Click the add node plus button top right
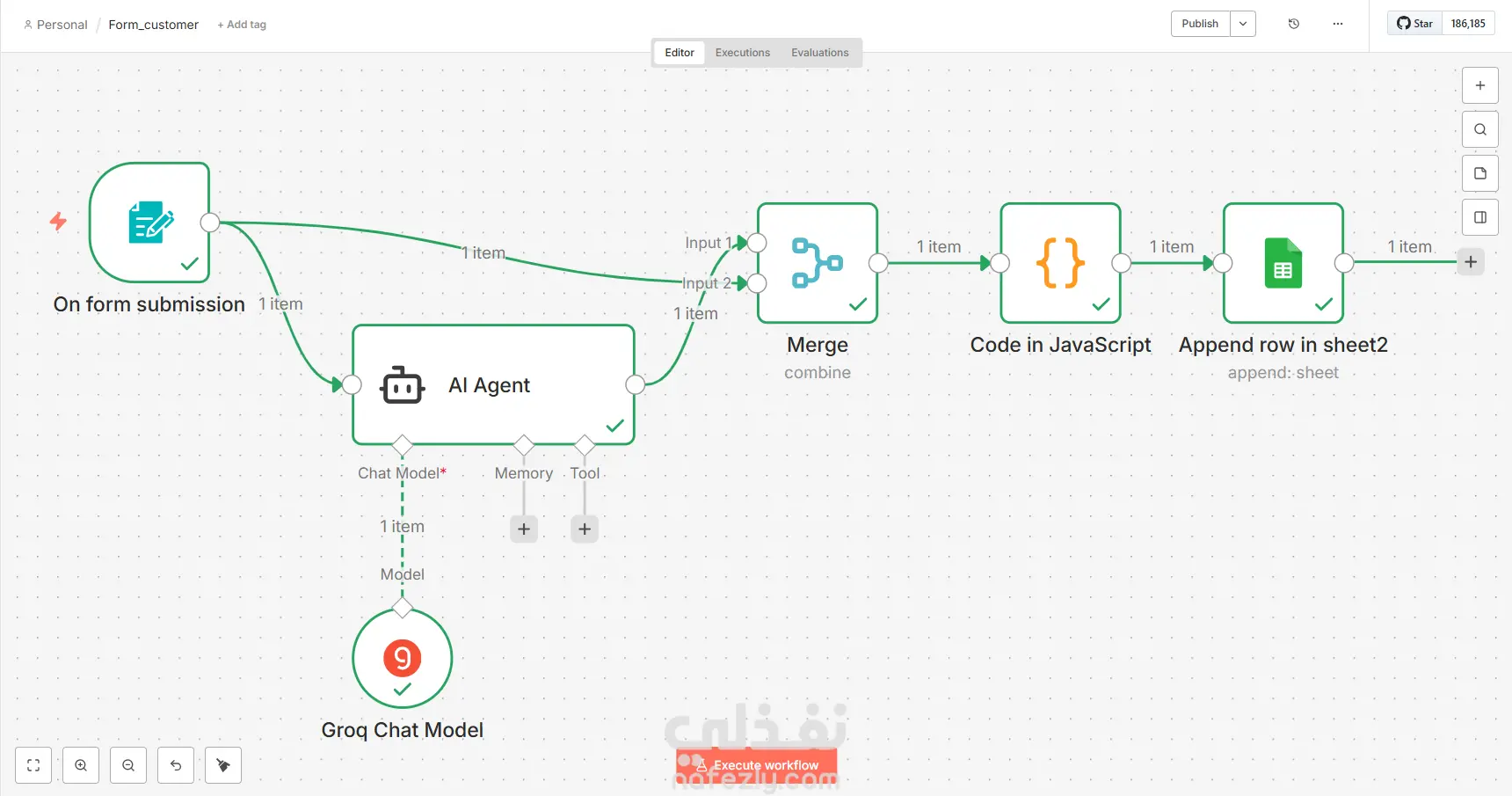This screenshot has width=1512, height=796. coord(1480,85)
